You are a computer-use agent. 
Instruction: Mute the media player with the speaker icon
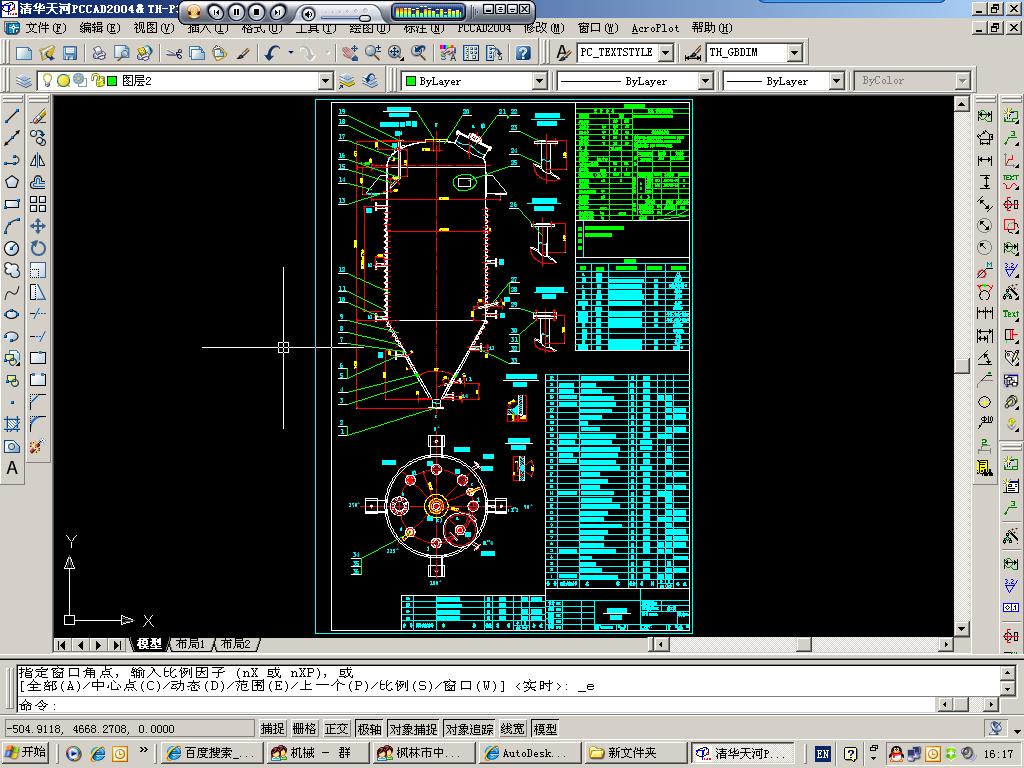coord(308,12)
